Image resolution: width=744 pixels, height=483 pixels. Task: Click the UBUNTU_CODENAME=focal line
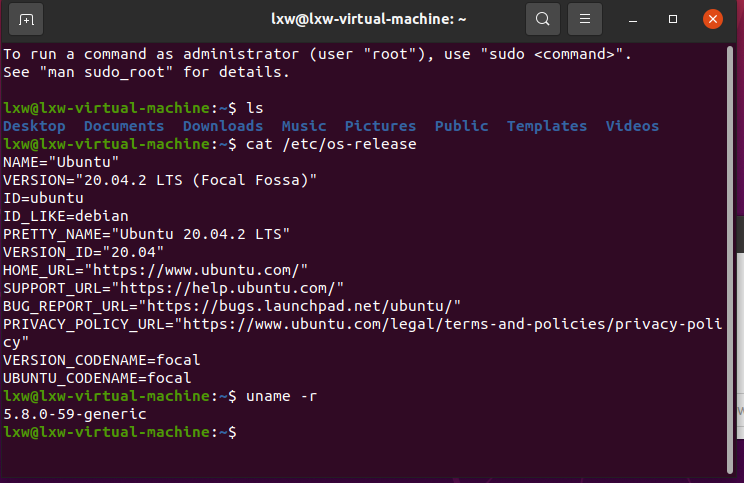click(97, 379)
